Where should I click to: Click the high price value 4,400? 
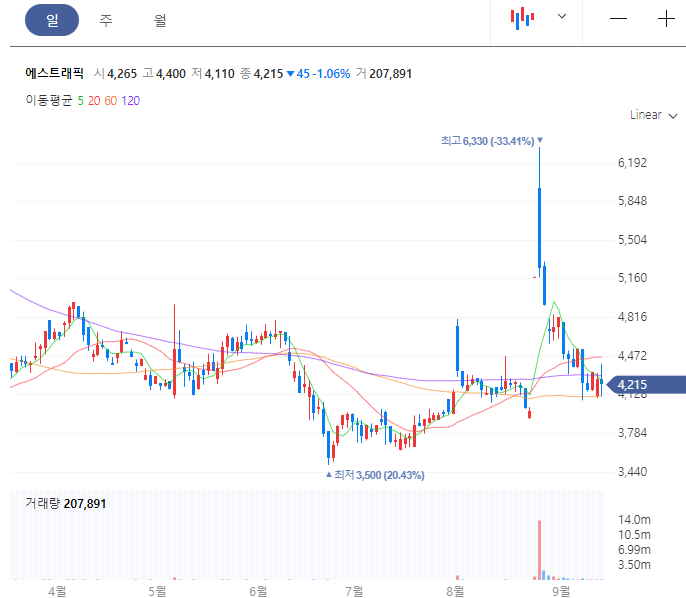pos(171,74)
